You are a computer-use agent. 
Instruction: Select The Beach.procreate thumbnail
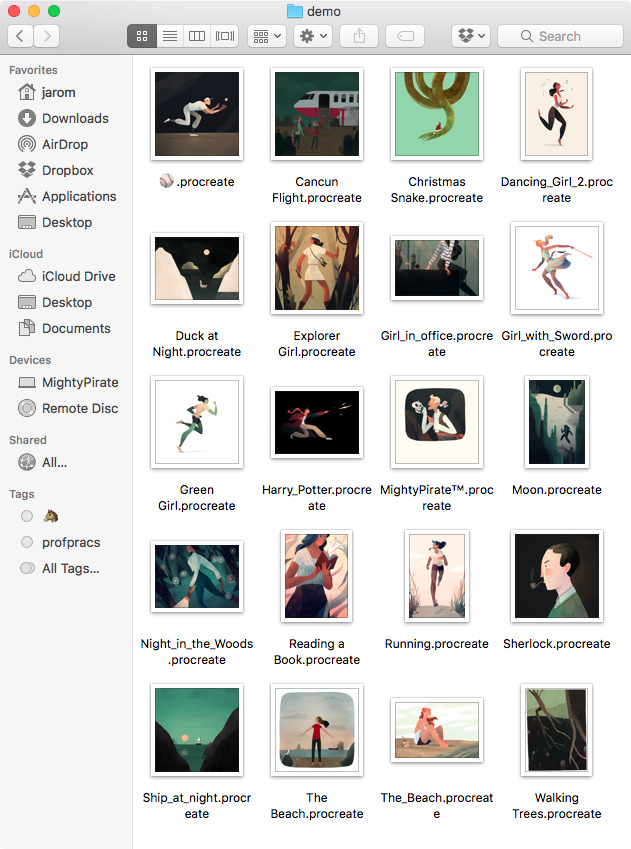coord(317,730)
